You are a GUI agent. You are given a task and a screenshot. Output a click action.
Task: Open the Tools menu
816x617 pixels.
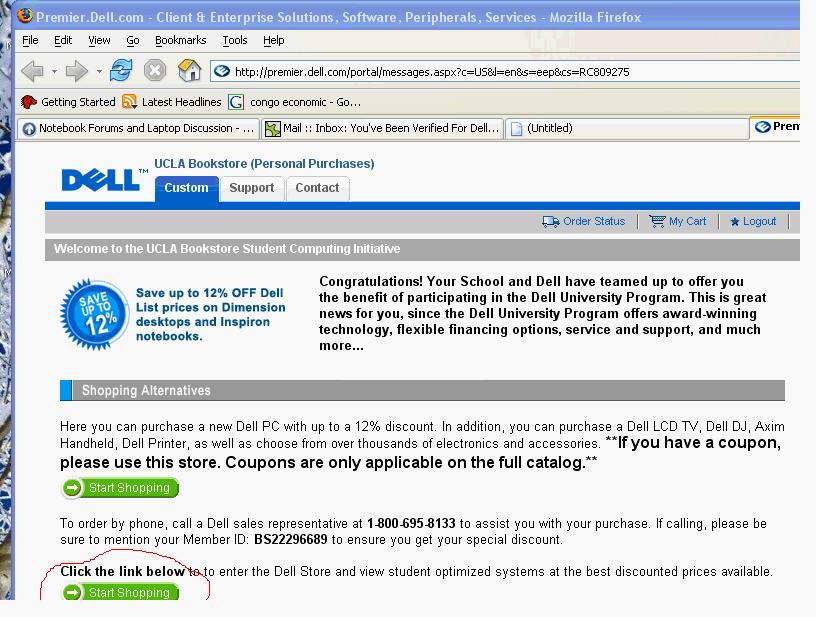pos(235,40)
